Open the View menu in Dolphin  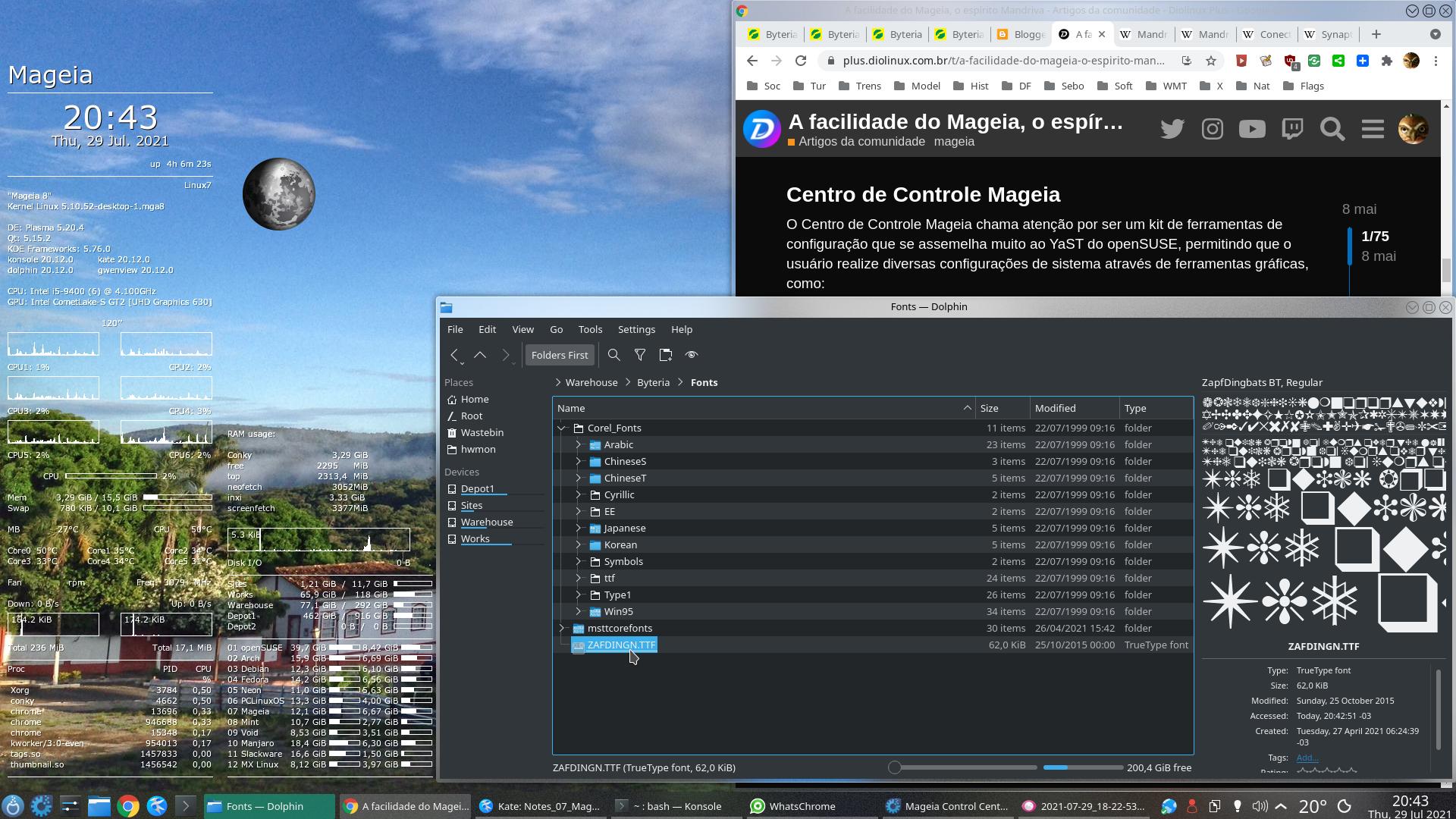(522, 330)
